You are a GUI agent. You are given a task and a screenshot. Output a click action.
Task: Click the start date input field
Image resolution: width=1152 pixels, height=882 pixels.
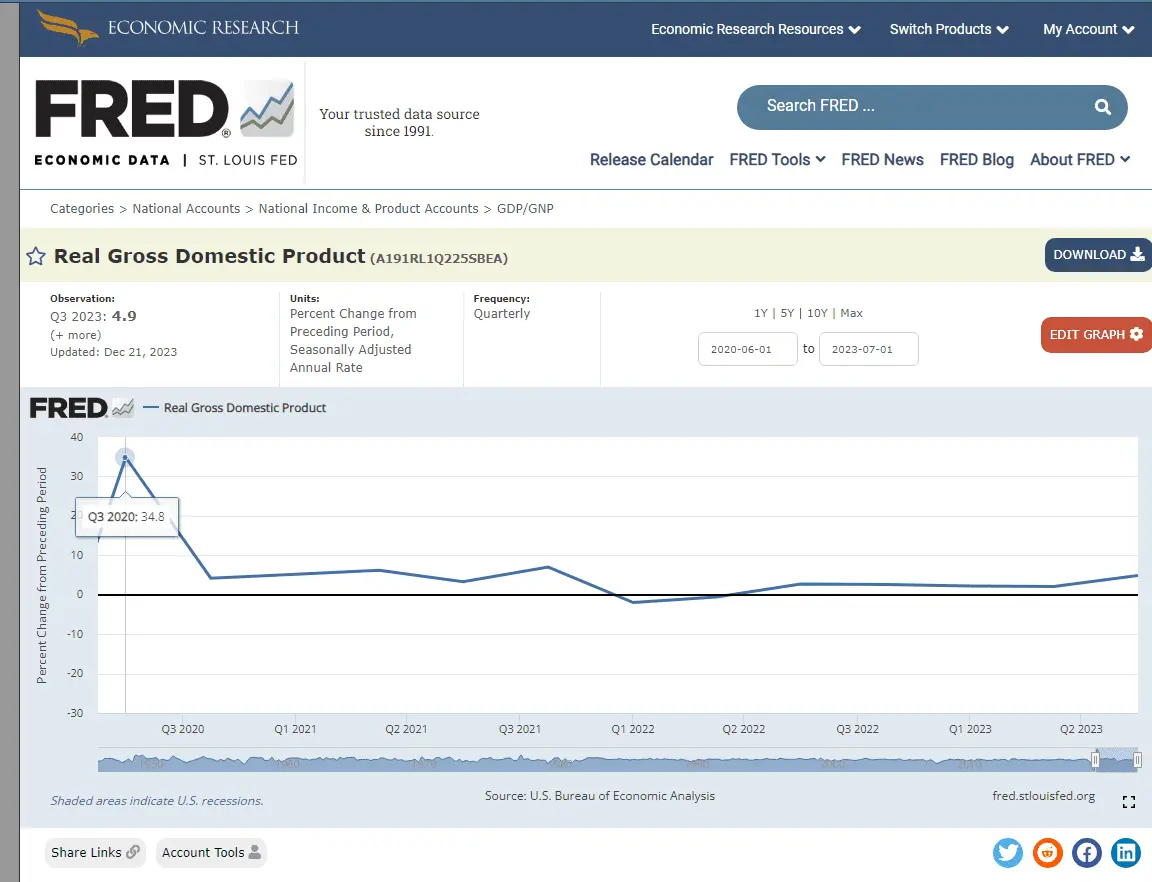[747, 349]
